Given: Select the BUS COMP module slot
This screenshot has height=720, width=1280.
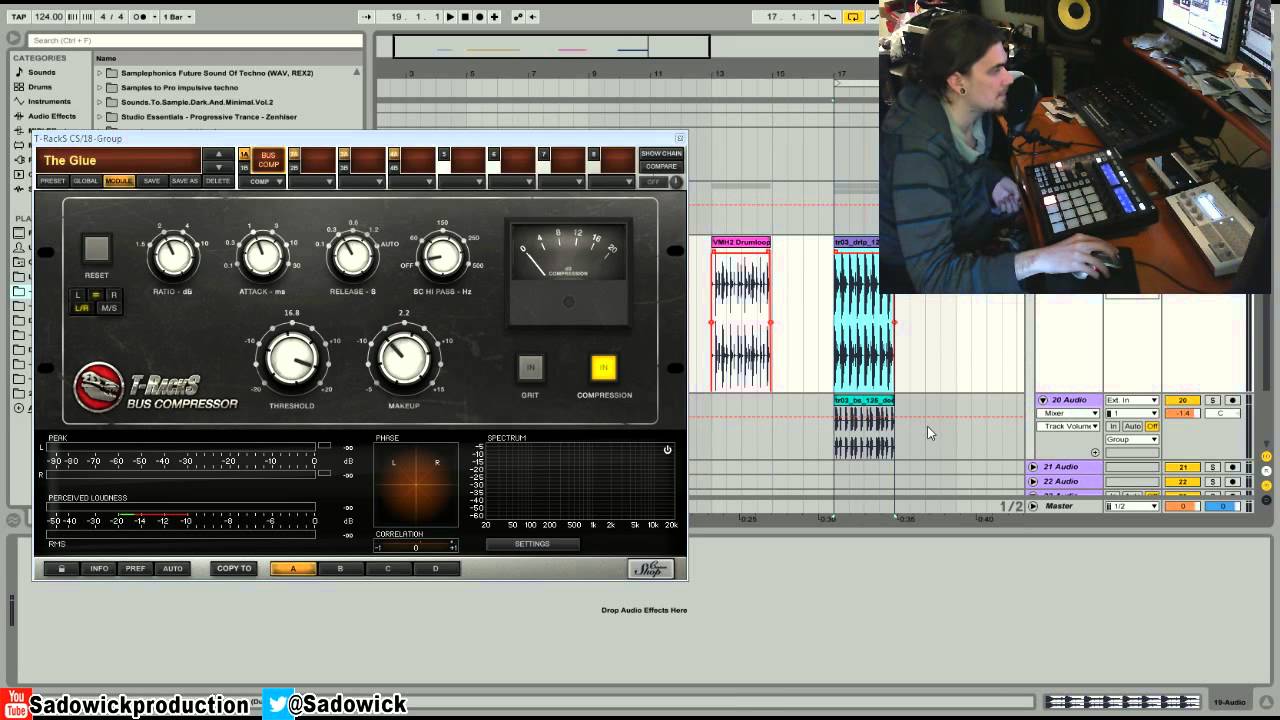Looking at the screenshot, I should coord(268,160).
